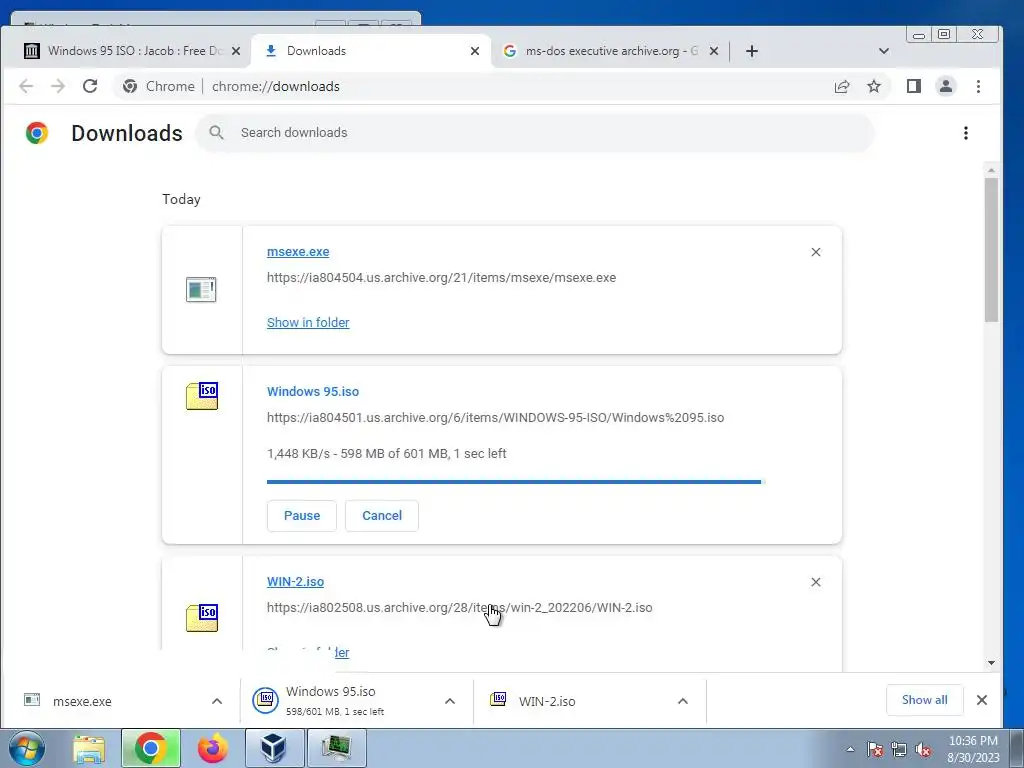This screenshot has width=1024, height=768.
Task: Open the msexe.exe download link
Action: (298, 252)
